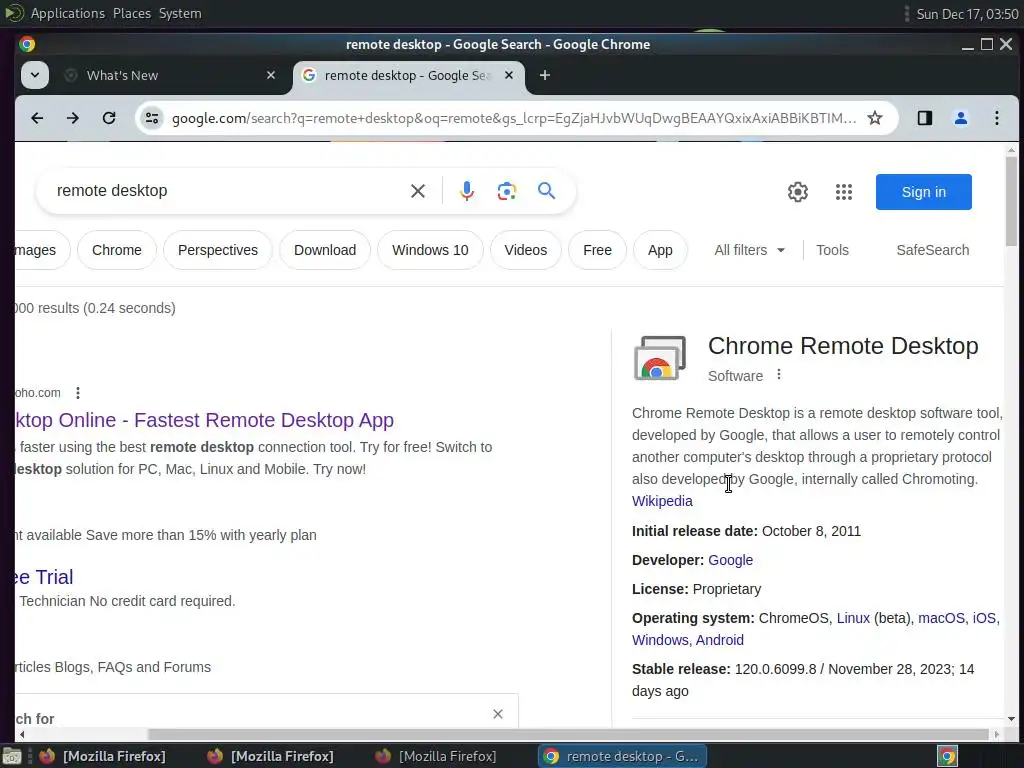Screen dimensions: 1024x768
Task: Click the horizontal page scrollbar
Action: [568, 735]
